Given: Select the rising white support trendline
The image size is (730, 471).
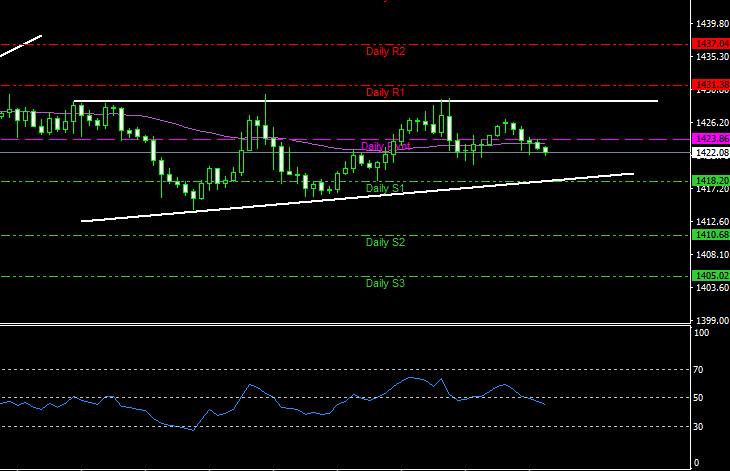Looking at the screenshot, I should coord(358,197).
